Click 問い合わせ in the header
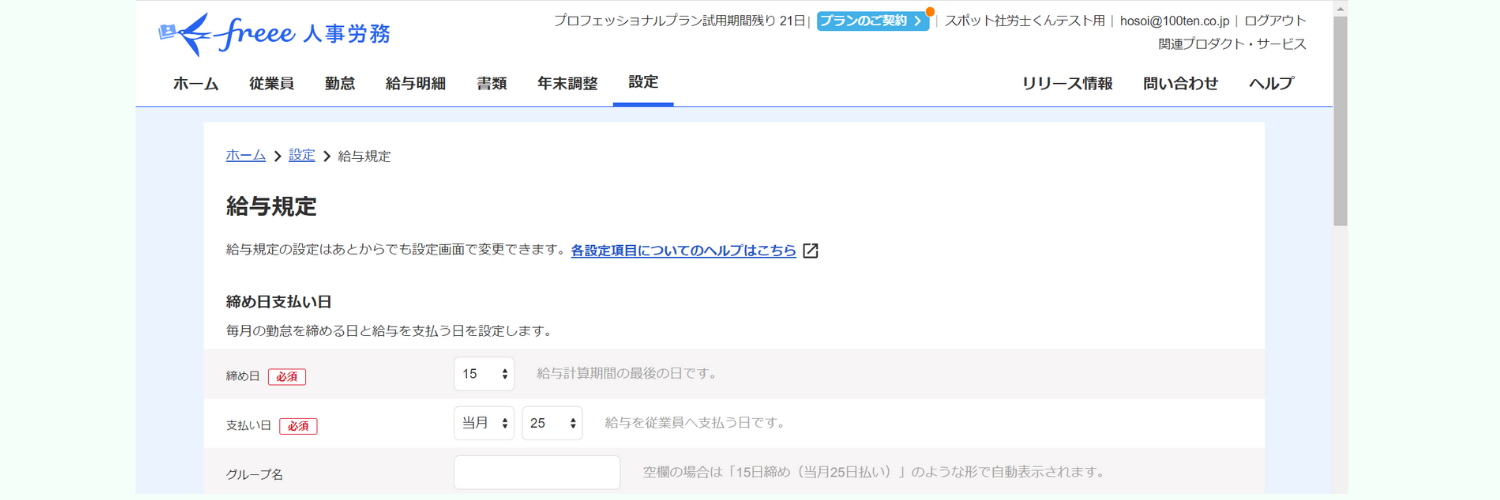The width and height of the screenshot is (1500, 500). tap(1181, 84)
